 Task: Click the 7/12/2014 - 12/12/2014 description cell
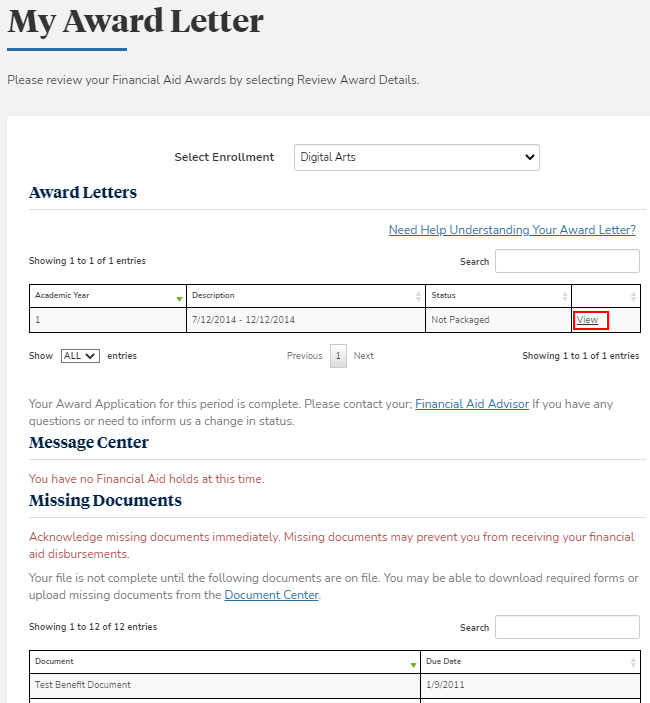(243, 320)
